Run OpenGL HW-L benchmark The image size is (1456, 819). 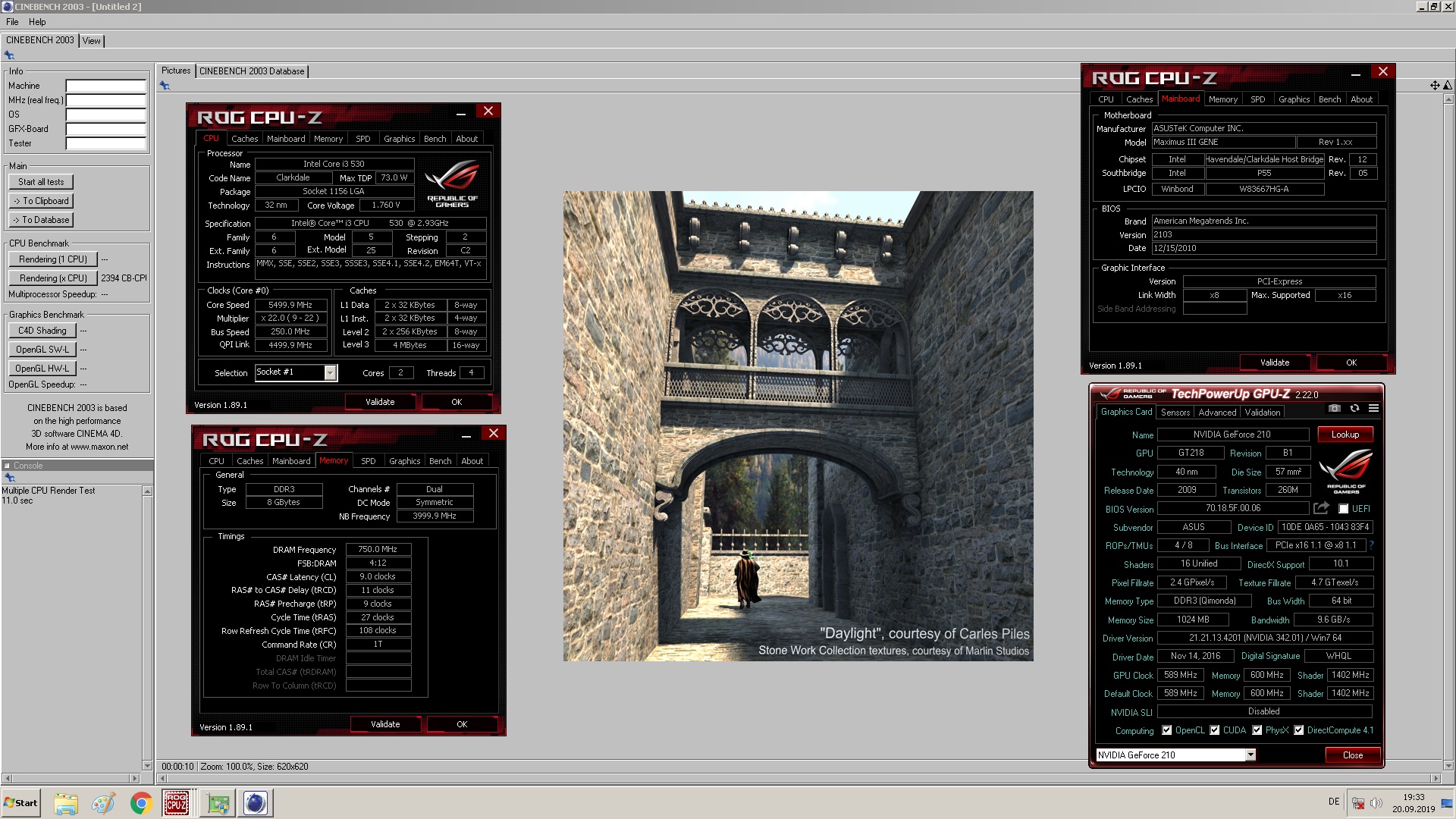[42, 369]
